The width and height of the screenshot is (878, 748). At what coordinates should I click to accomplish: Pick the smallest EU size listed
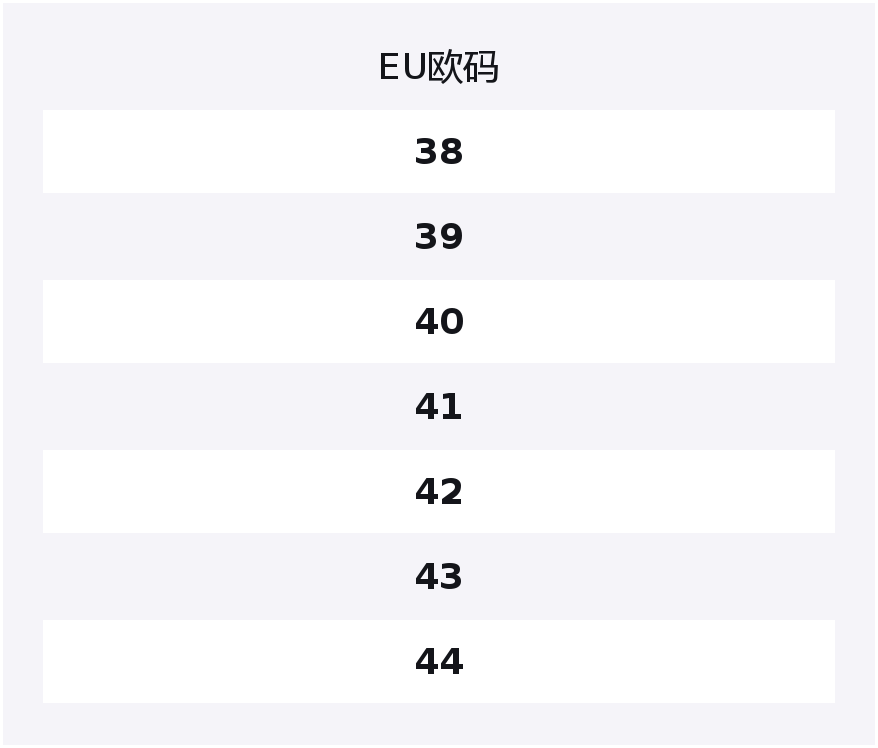(439, 152)
